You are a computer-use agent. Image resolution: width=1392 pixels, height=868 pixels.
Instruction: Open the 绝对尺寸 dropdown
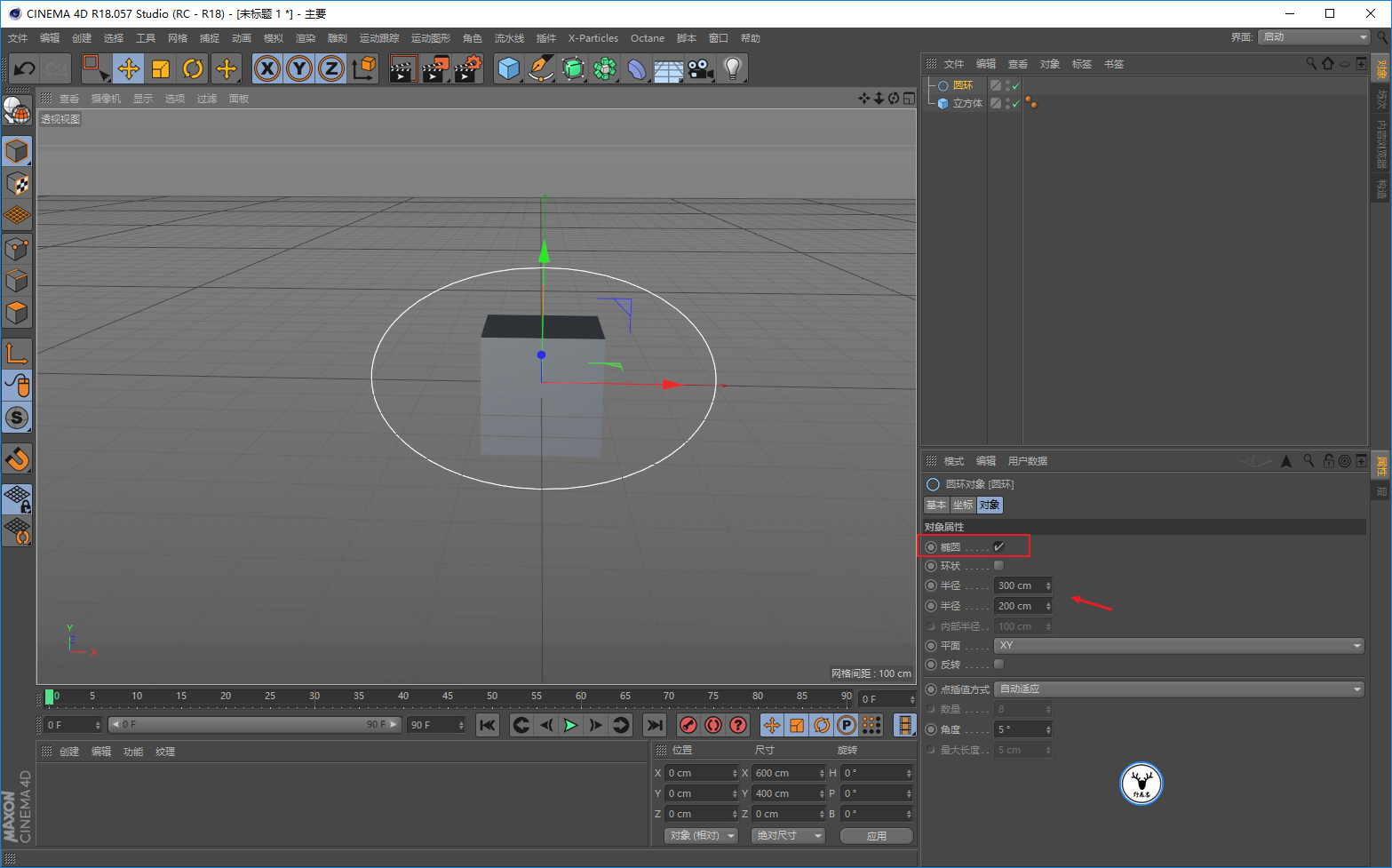(788, 836)
